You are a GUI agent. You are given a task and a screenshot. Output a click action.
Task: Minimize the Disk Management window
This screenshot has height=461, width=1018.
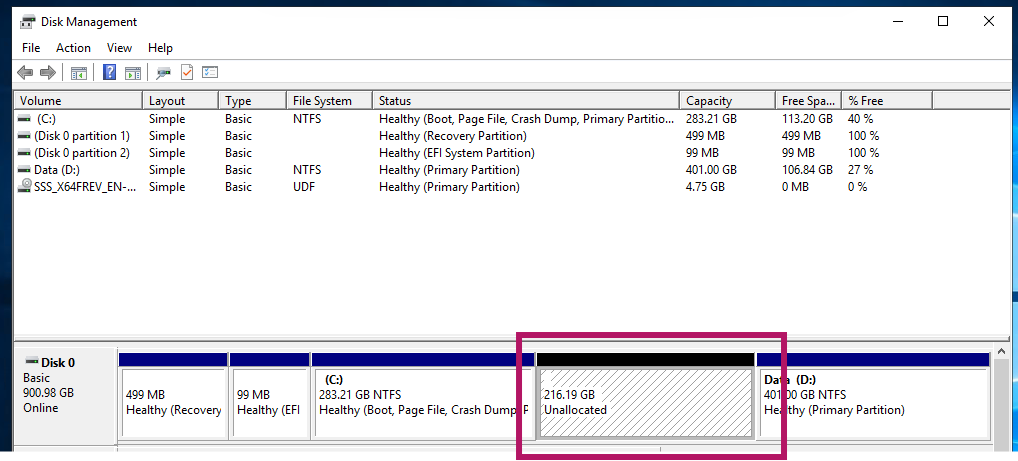899,21
